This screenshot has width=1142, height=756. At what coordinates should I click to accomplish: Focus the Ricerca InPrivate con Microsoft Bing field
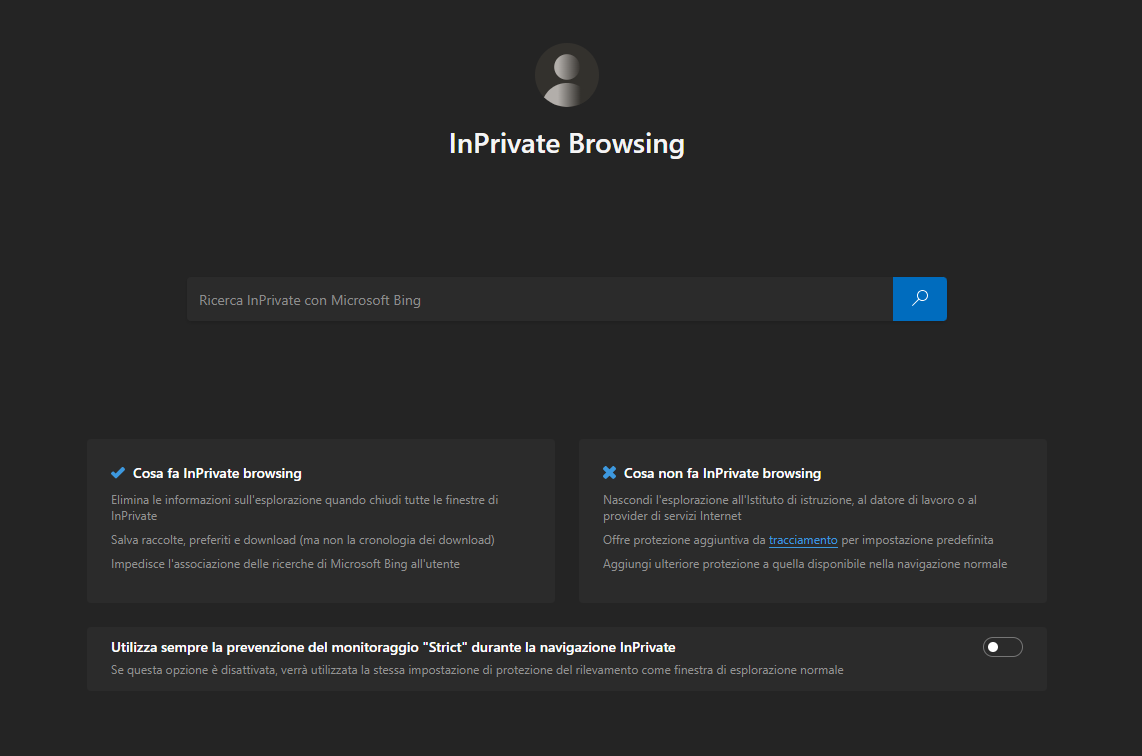[539, 300]
